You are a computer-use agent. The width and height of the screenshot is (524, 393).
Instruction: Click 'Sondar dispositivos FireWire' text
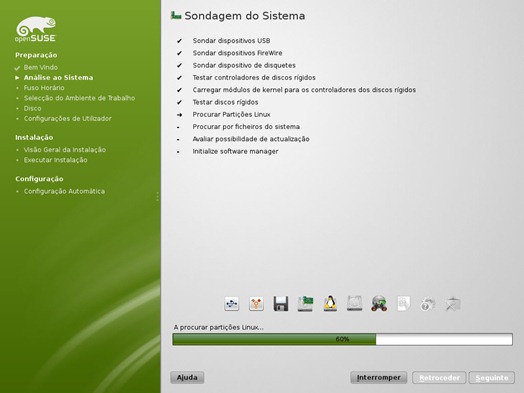click(x=237, y=53)
